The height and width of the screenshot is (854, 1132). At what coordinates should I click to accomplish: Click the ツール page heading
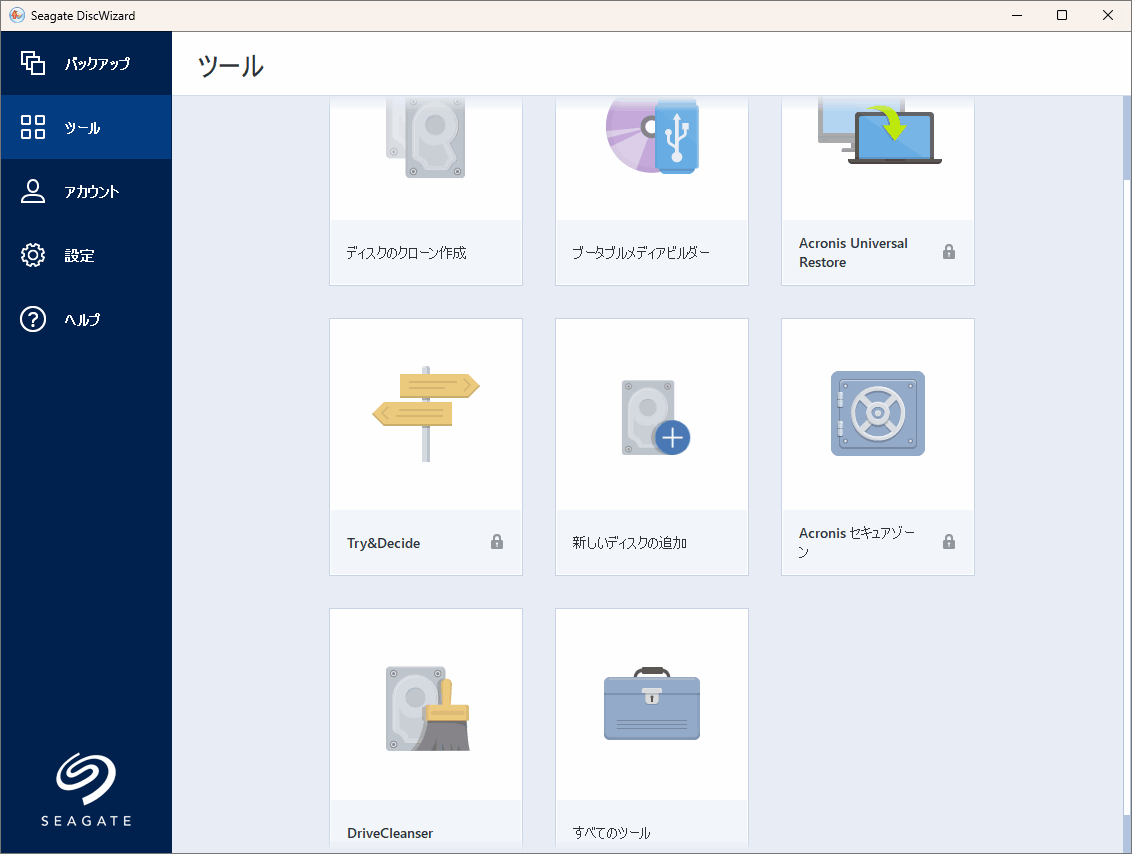pyautogui.click(x=231, y=66)
